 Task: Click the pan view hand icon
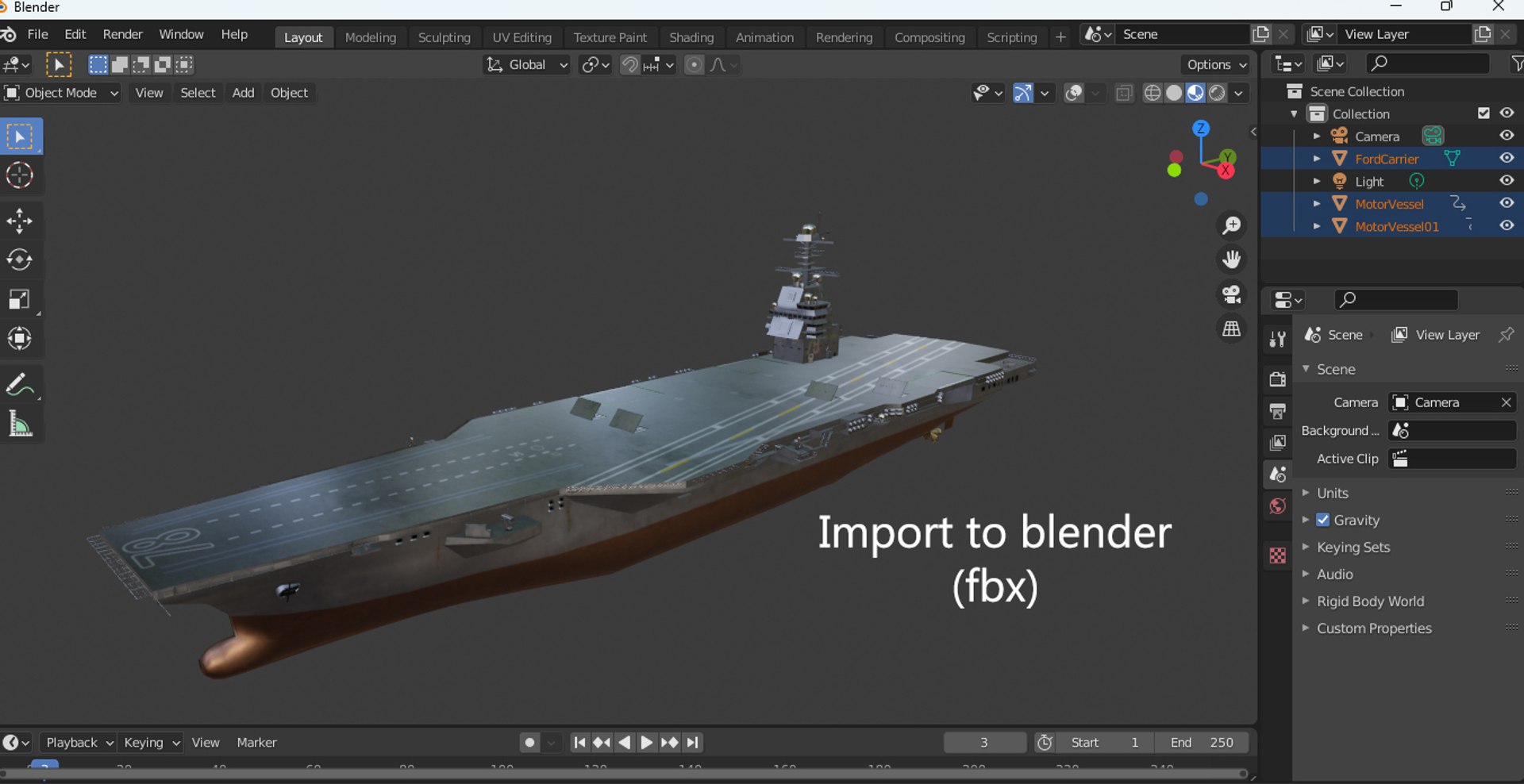click(1232, 260)
